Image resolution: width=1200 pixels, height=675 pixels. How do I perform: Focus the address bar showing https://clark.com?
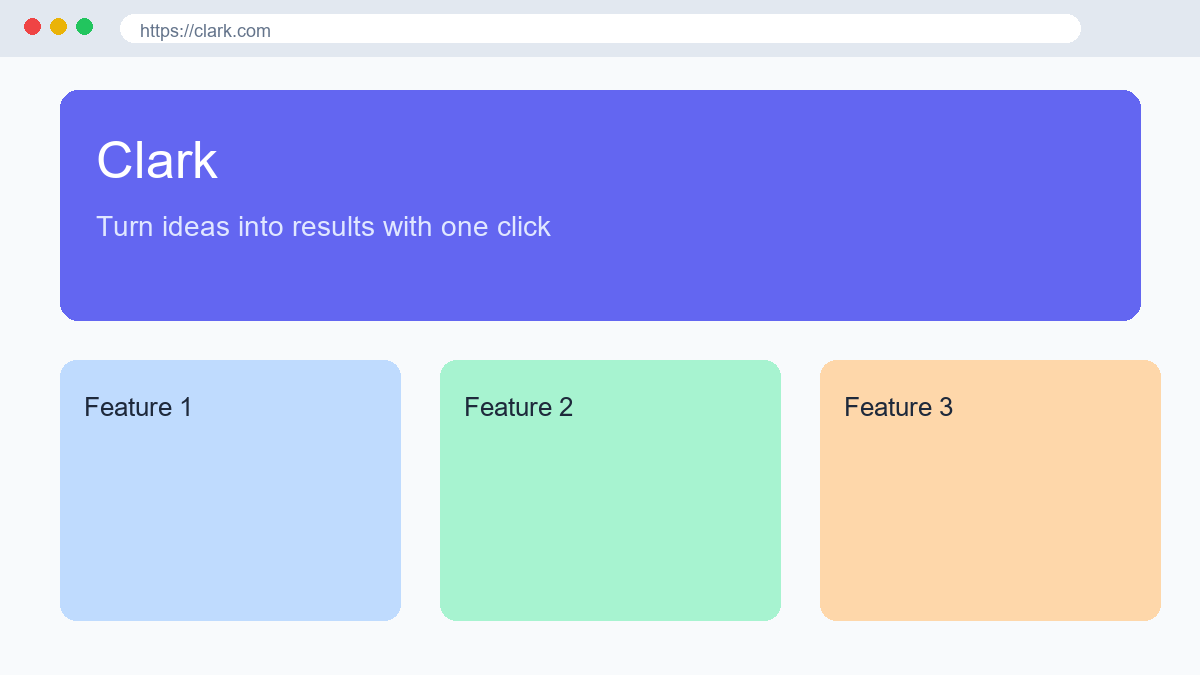pyautogui.click(x=600, y=29)
